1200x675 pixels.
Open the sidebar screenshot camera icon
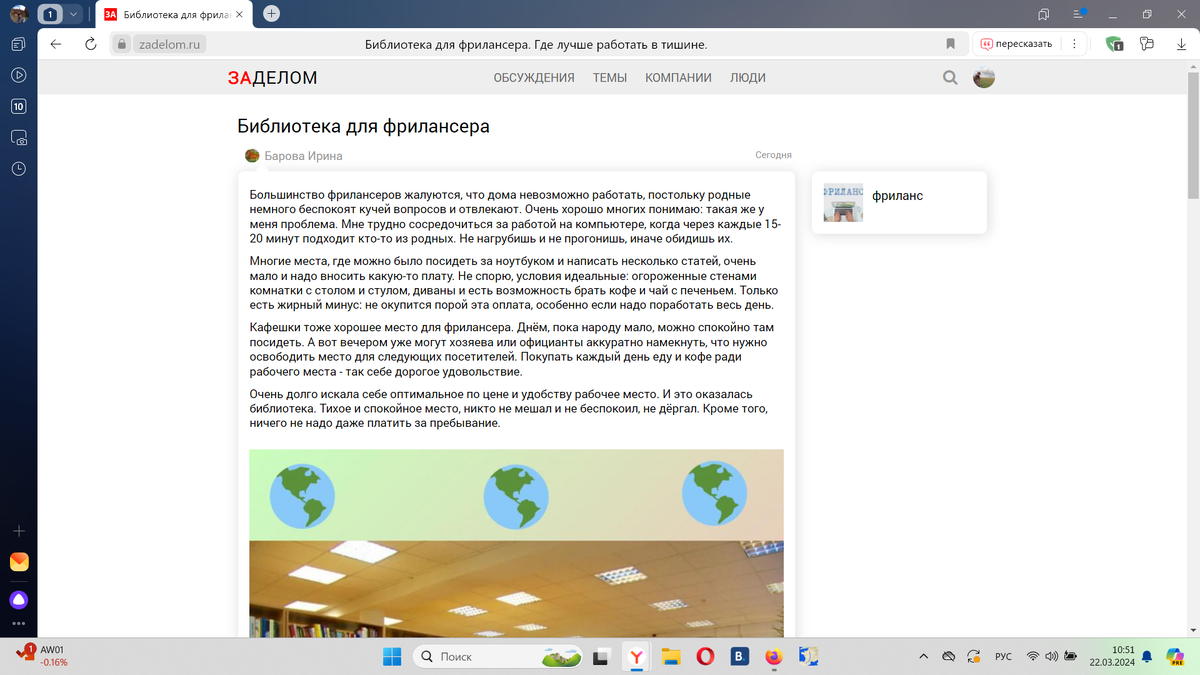tap(18, 138)
